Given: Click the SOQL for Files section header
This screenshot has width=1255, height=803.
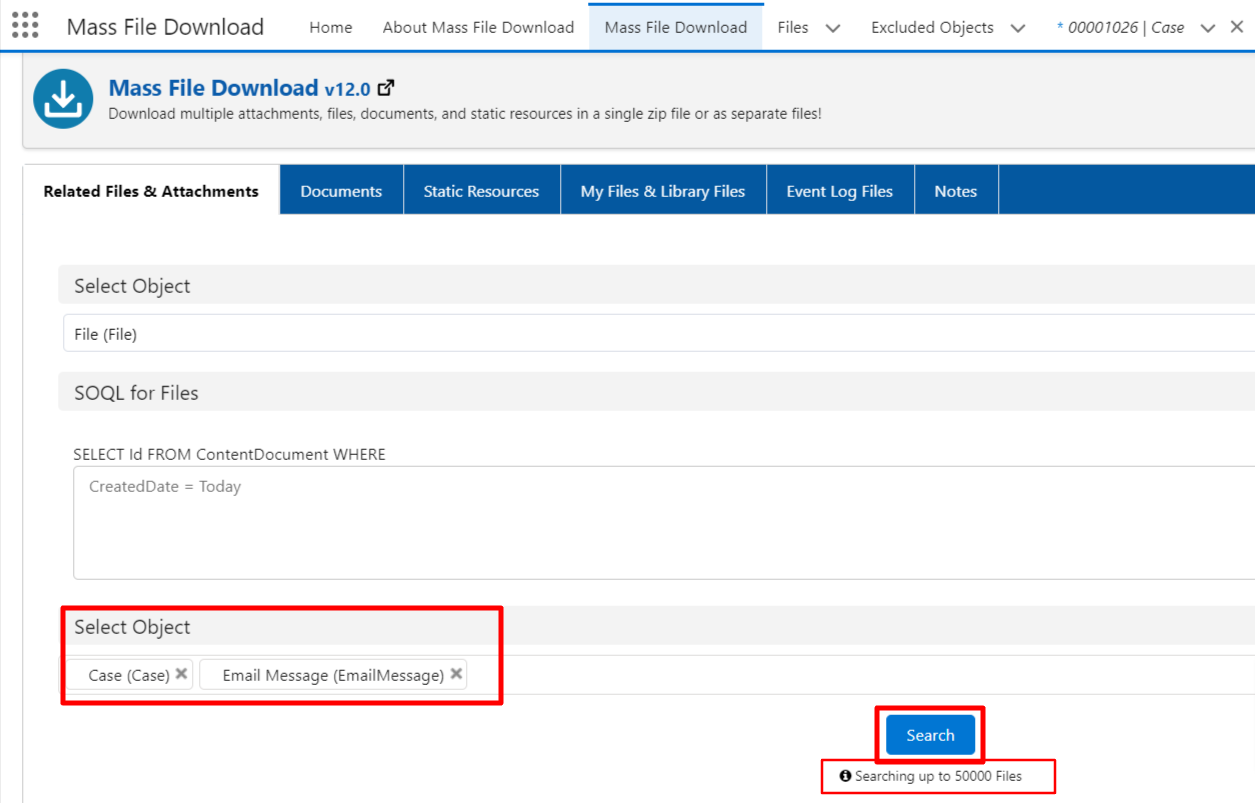Looking at the screenshot, I should point(656,392).
